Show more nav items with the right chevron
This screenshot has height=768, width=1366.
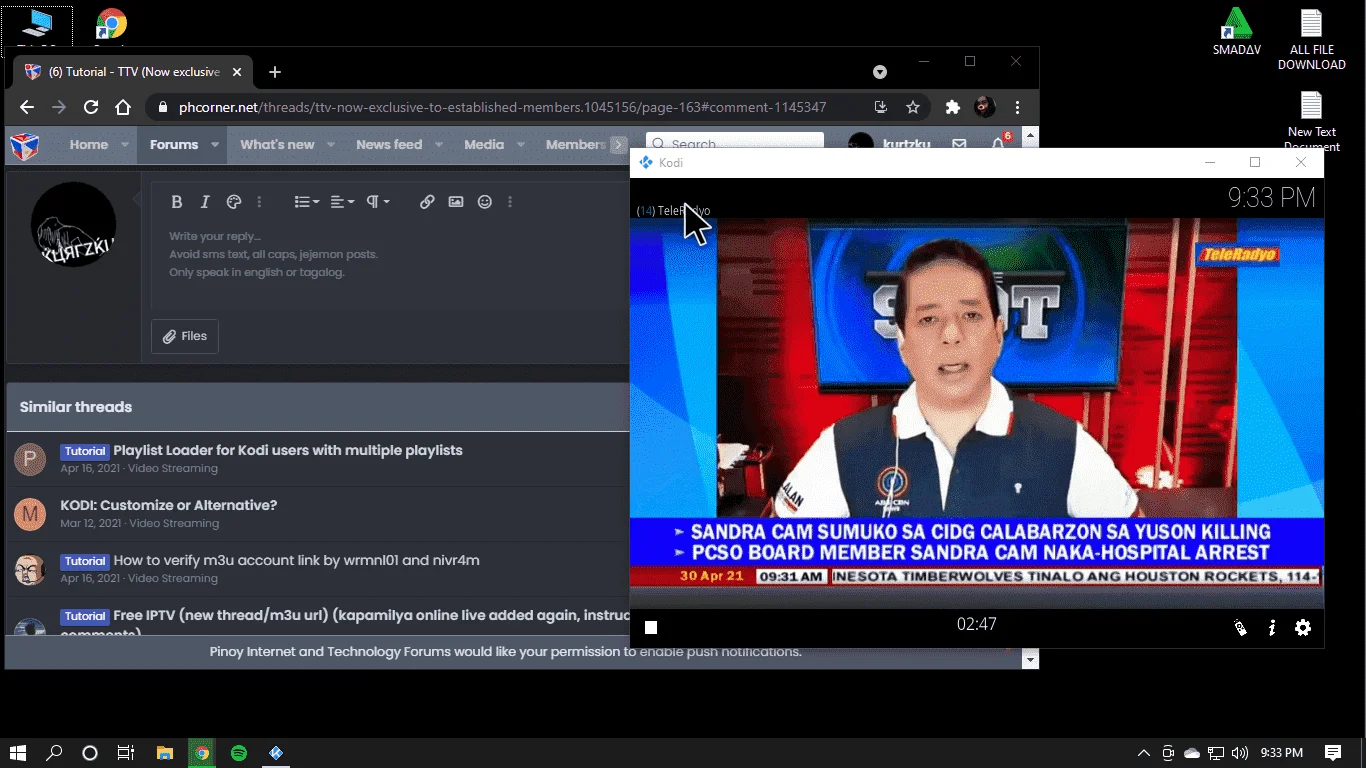618,145
